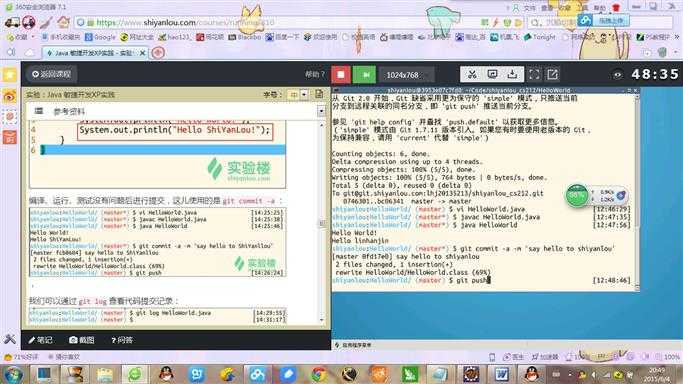Click the 48:35 countdown timer
683x384 pixels.
point(655,74)
